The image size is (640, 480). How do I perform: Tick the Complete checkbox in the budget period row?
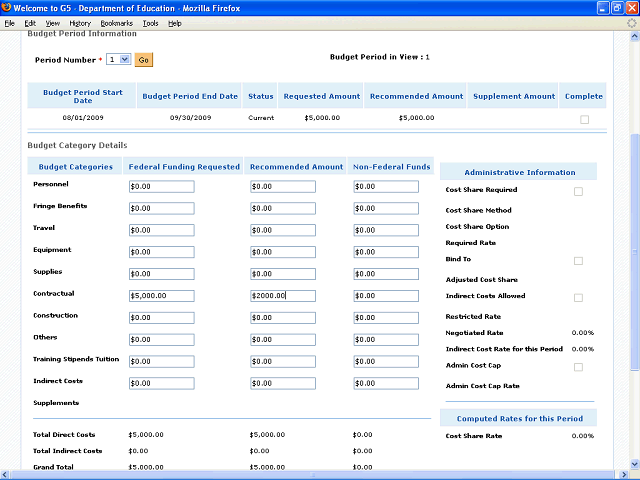coord(584,120)
